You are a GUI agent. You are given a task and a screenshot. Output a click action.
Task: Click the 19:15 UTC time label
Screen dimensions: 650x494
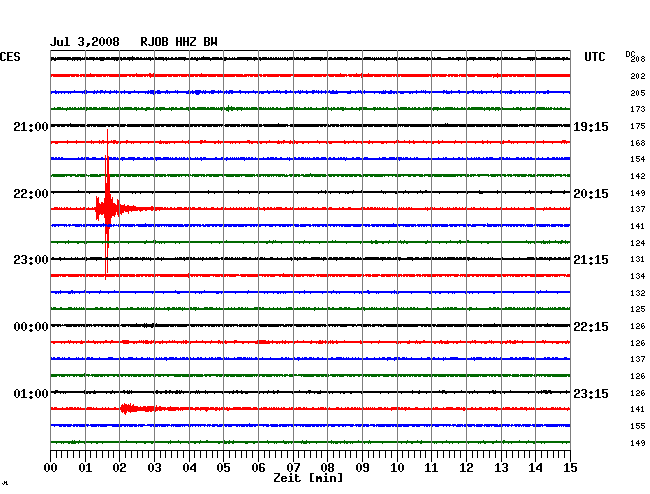591,126
